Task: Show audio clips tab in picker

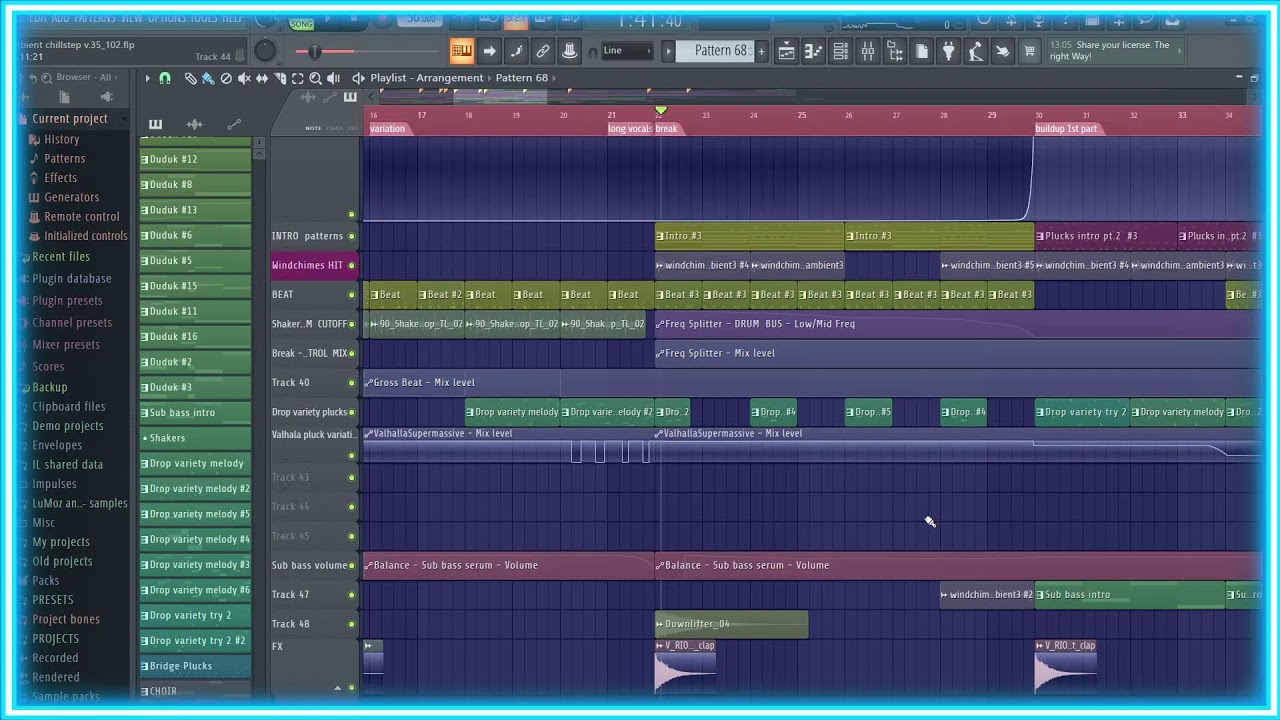Action: [195, 124]
